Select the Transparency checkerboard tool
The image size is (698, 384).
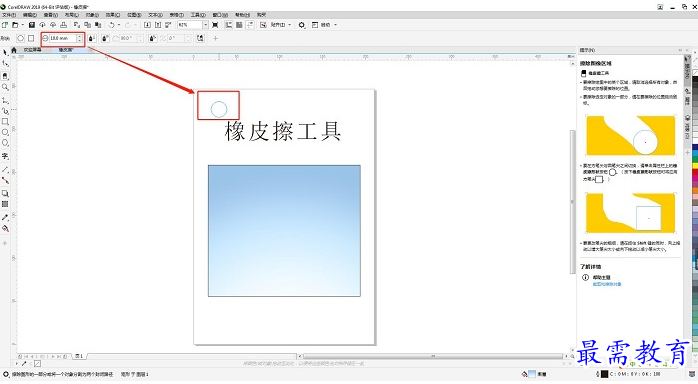tap(5, 204)
